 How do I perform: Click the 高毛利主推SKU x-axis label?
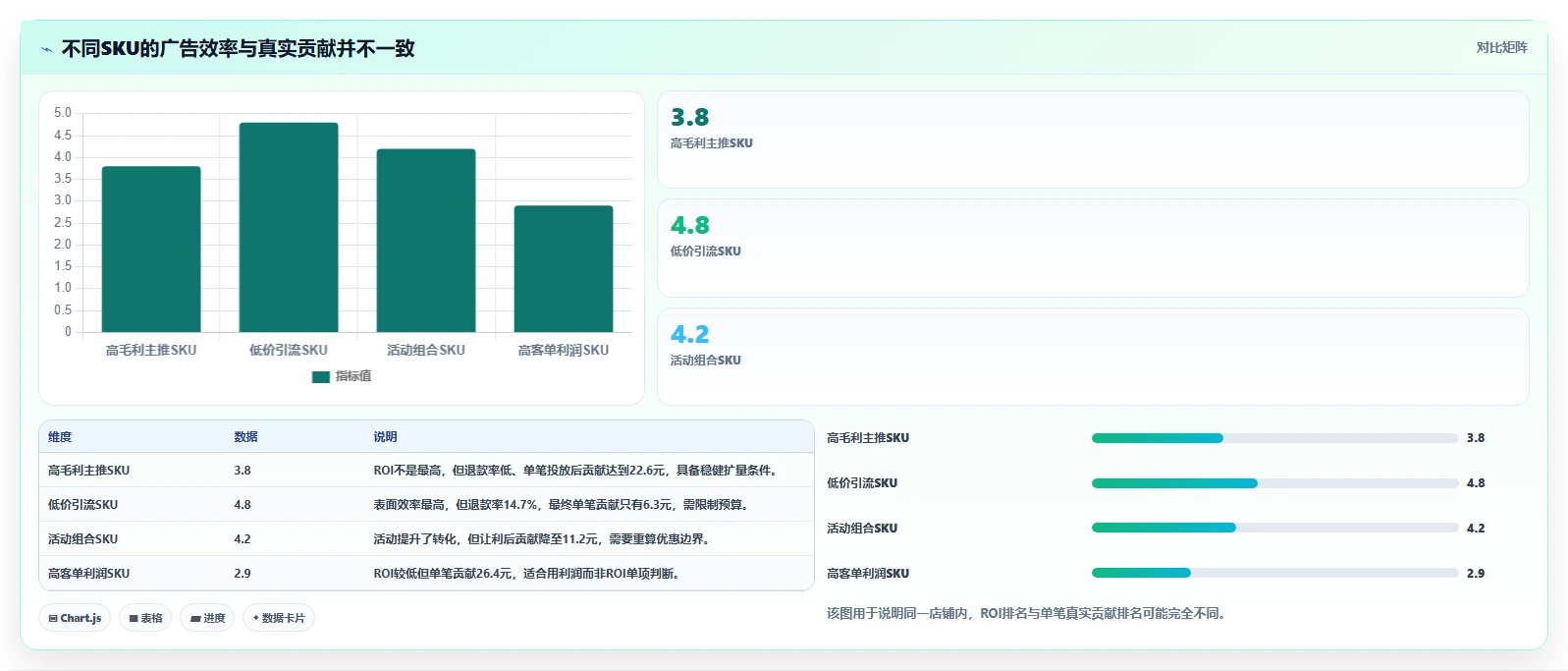click(151, 350)
